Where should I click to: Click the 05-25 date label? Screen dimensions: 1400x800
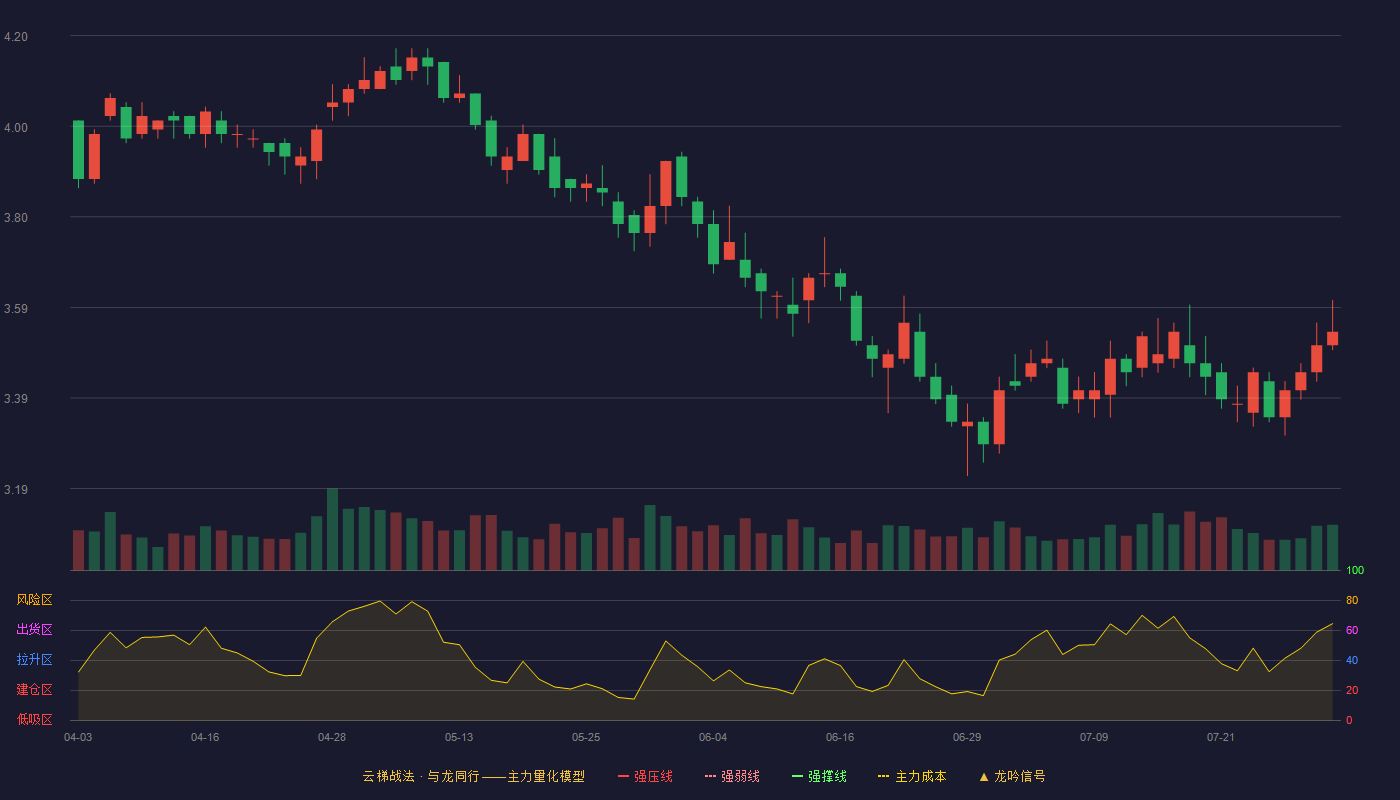click(586, 737)
